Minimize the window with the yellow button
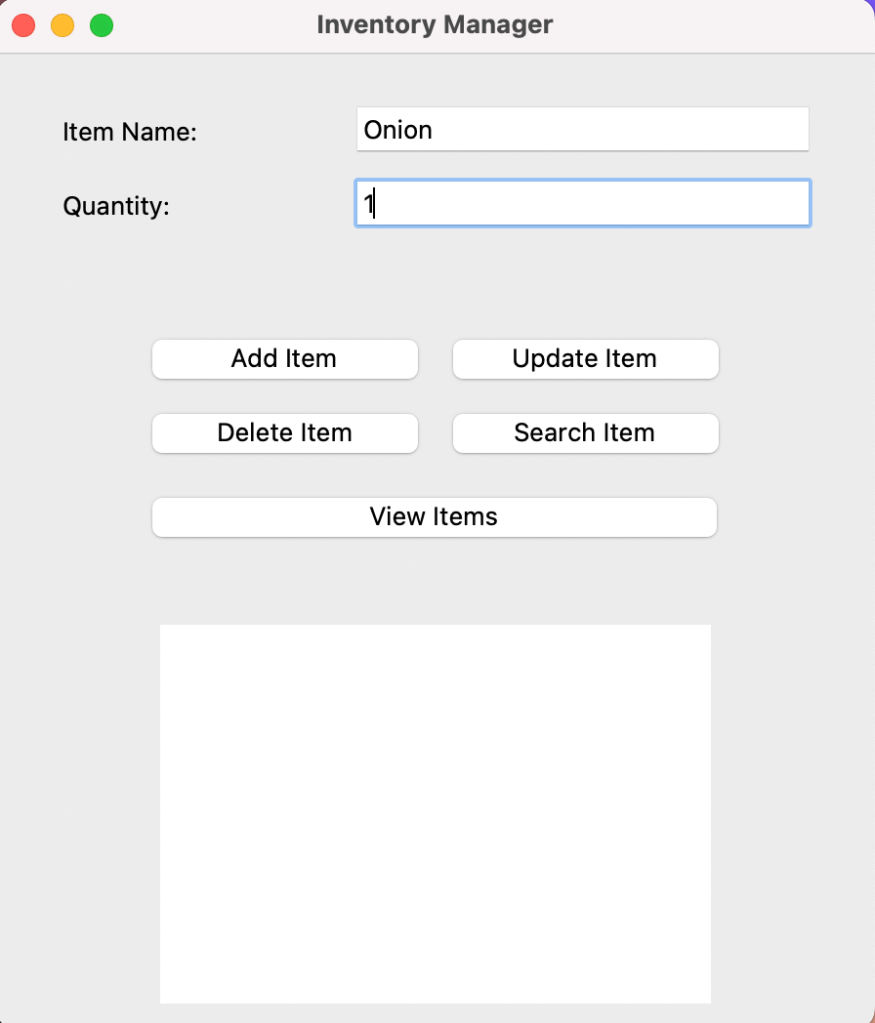This screenshot has height=1023, width=875. point(62,25)
